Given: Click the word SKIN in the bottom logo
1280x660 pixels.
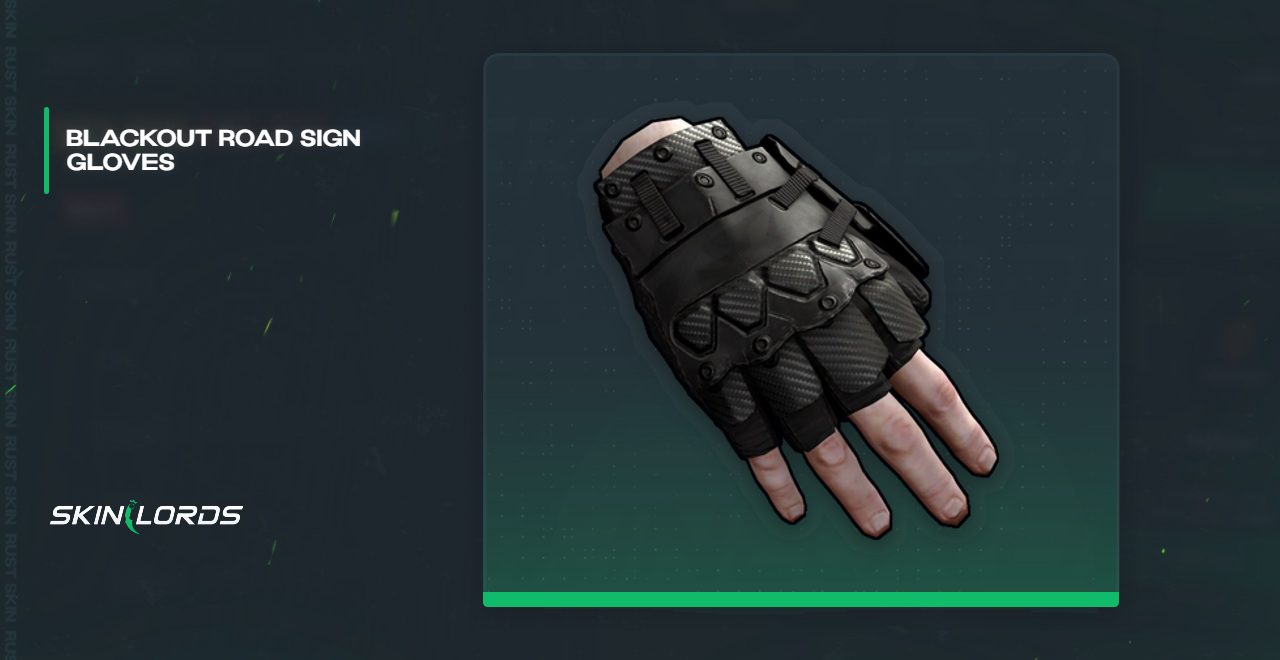Looking at the screenshot, I should pyautogui.click(x=86, y=516).
